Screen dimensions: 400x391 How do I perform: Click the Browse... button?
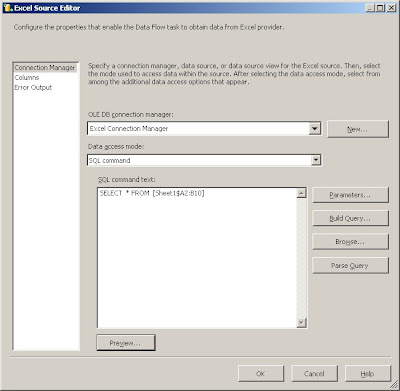click(x=350, y=242)
